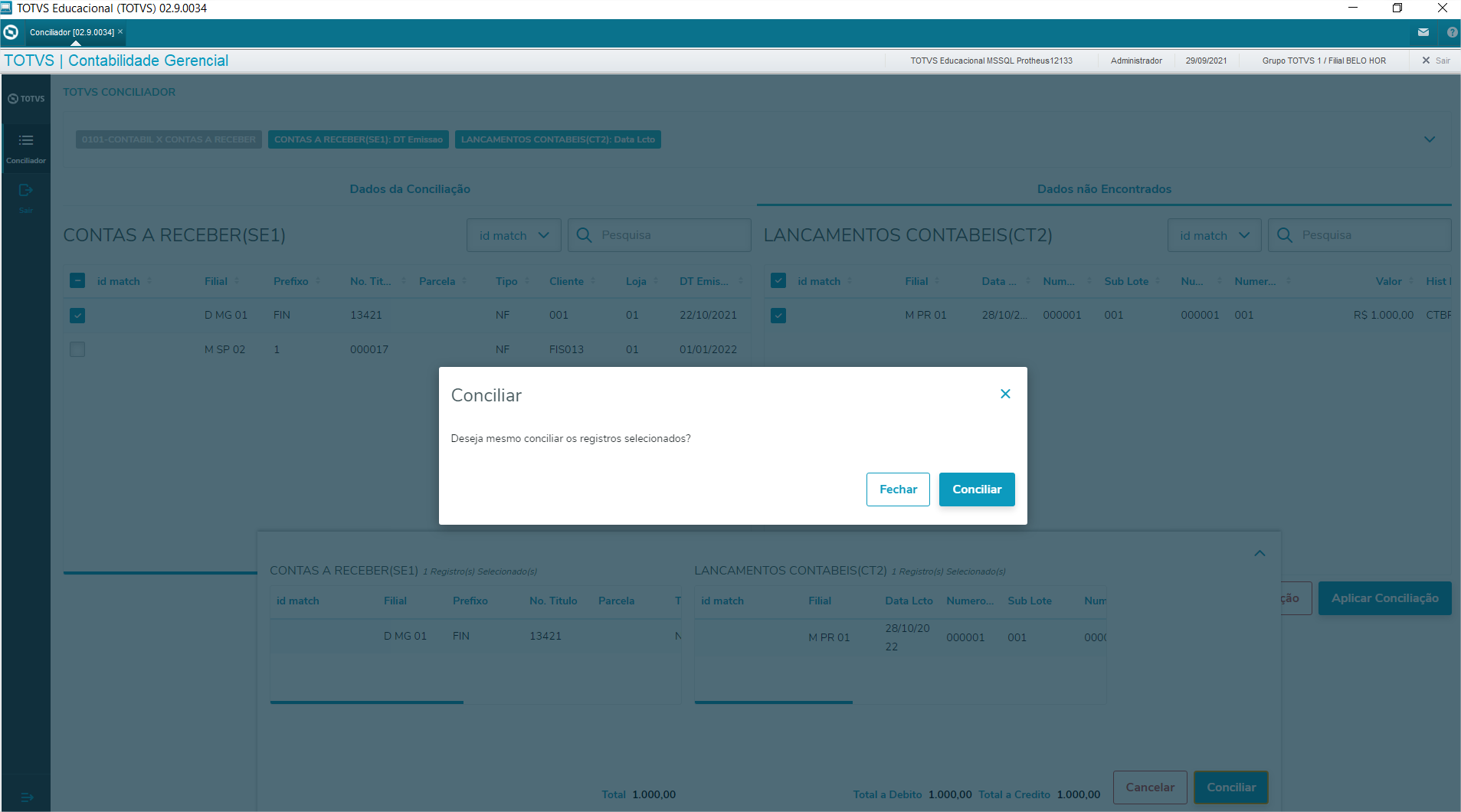Click the Administrador user label

1136,61
